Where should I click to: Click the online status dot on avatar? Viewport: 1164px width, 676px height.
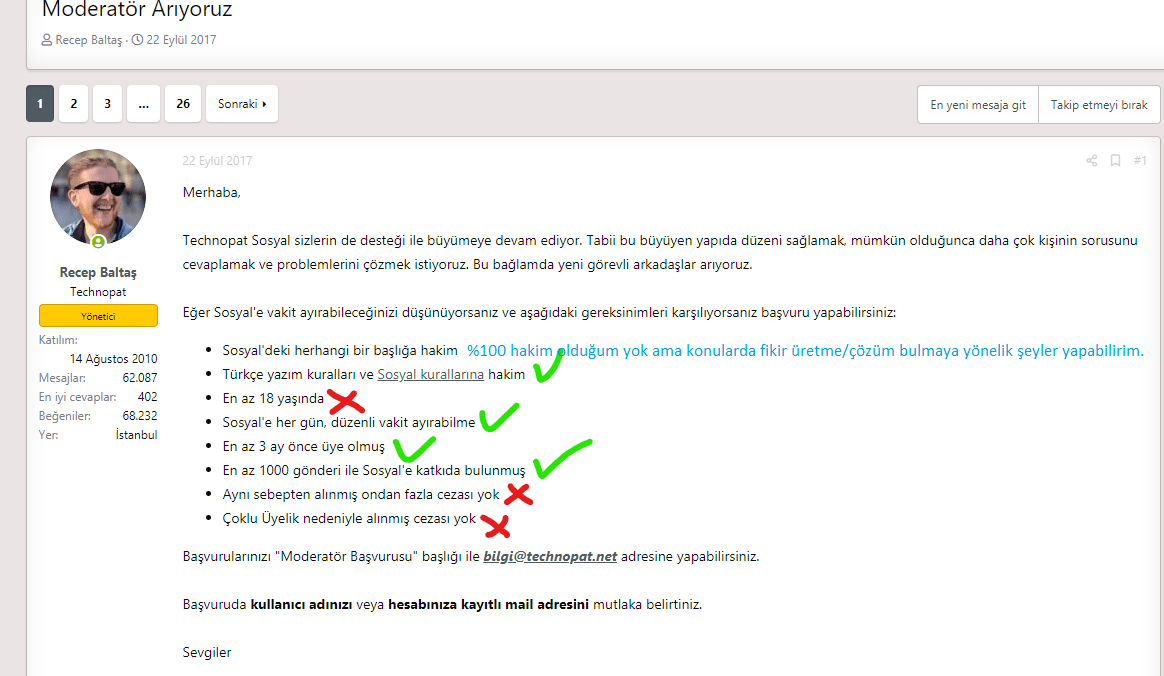[x=98, y=241]
